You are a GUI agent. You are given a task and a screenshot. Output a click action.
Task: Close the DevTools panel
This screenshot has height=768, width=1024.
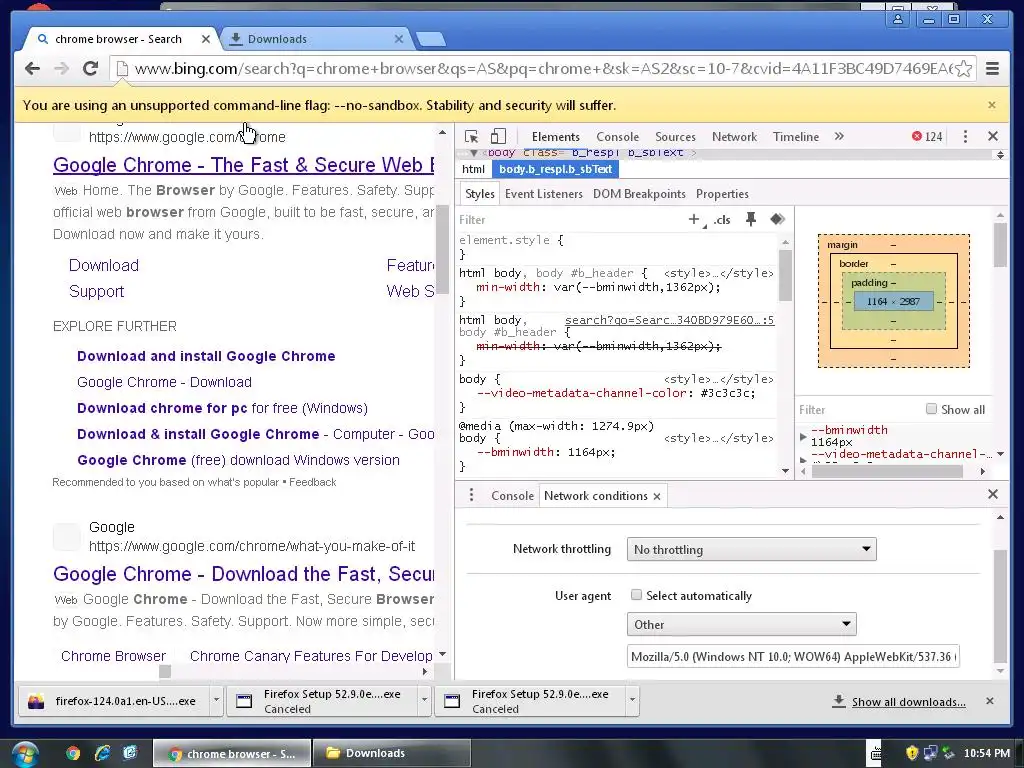[x=993, y=136]
